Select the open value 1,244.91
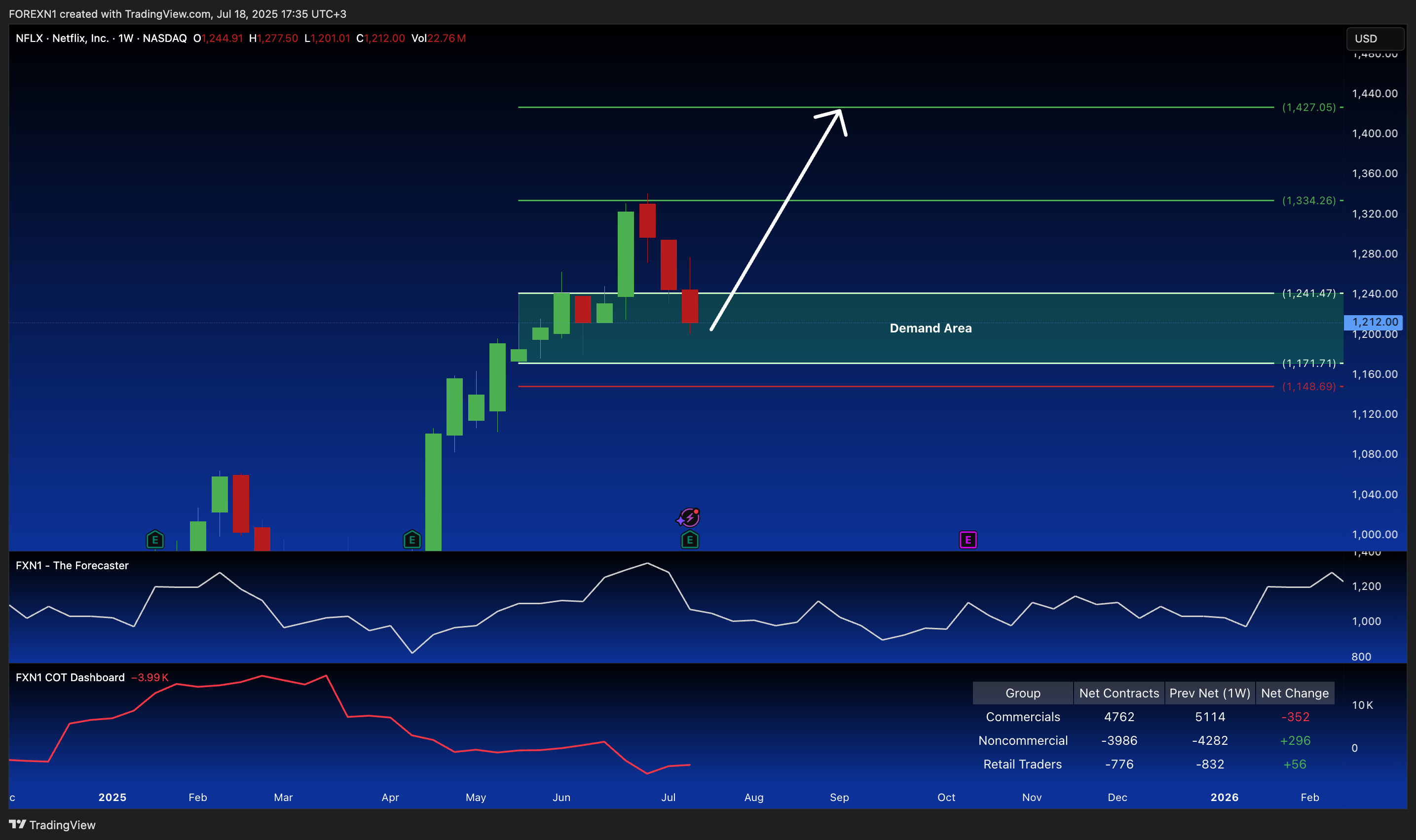Screen dimensions: 1416x840 pyautogui.click(x=222, y=38)
